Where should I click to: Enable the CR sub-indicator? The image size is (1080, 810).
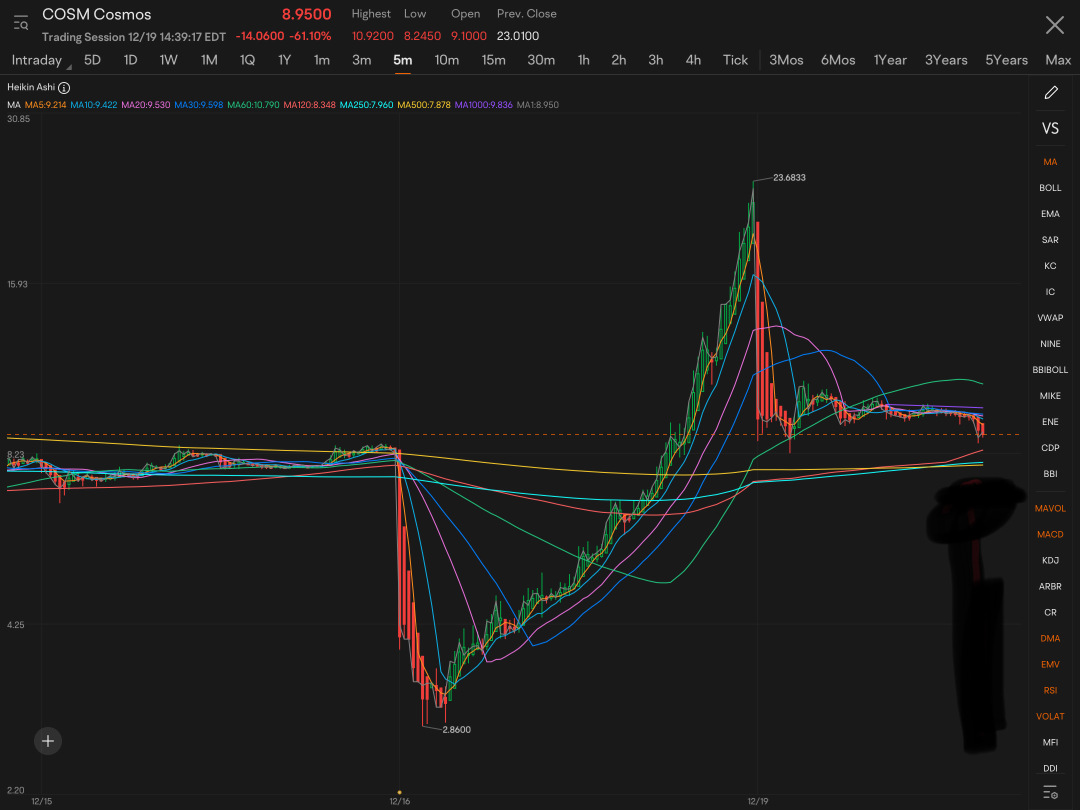[x=1050, y=612]
